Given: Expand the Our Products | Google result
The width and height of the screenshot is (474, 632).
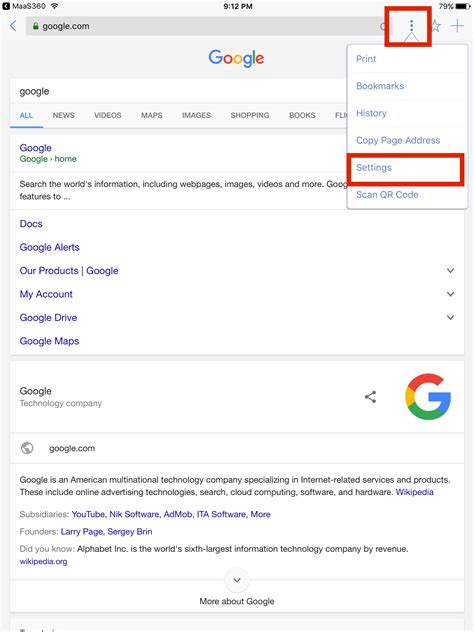Looking at the screenshot, I should click(450, 270).
